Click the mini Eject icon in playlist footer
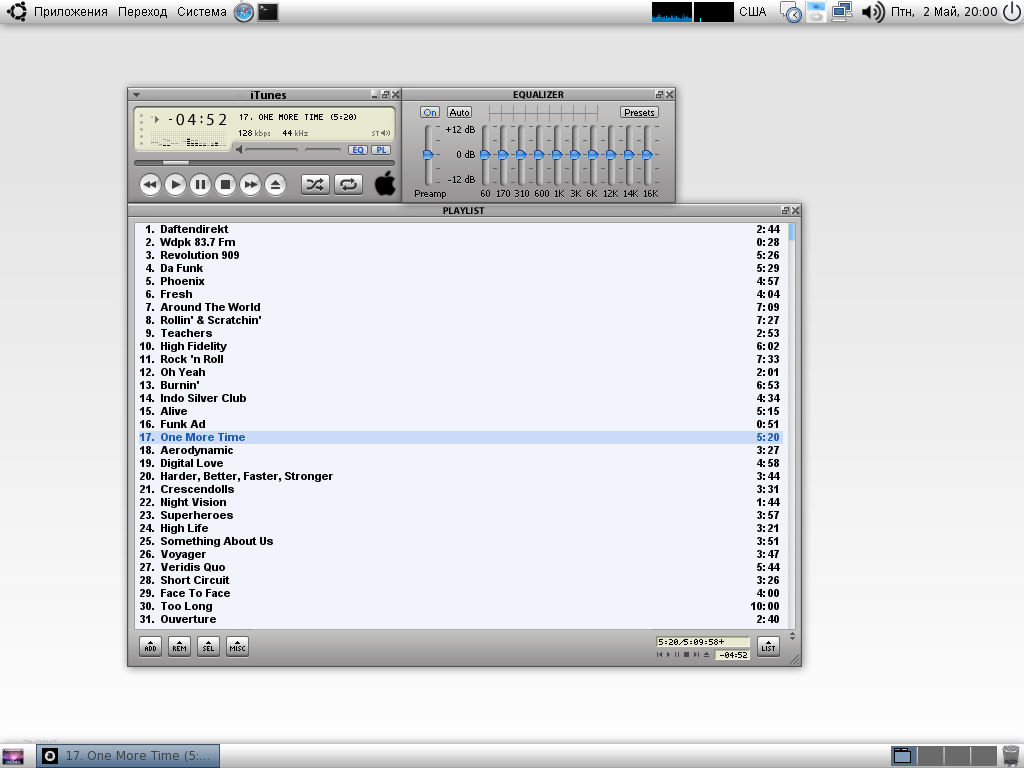The image size is (1024, 768). tap(706, 654)
